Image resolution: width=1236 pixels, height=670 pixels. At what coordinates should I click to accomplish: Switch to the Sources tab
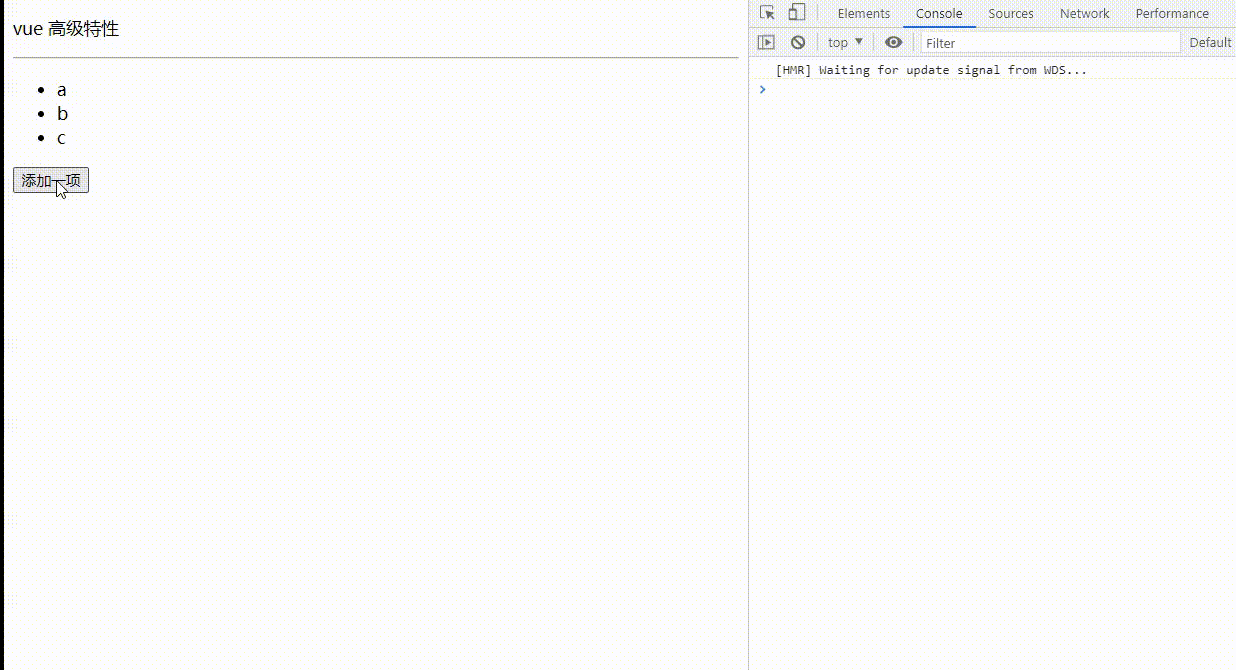(1011, 13)
